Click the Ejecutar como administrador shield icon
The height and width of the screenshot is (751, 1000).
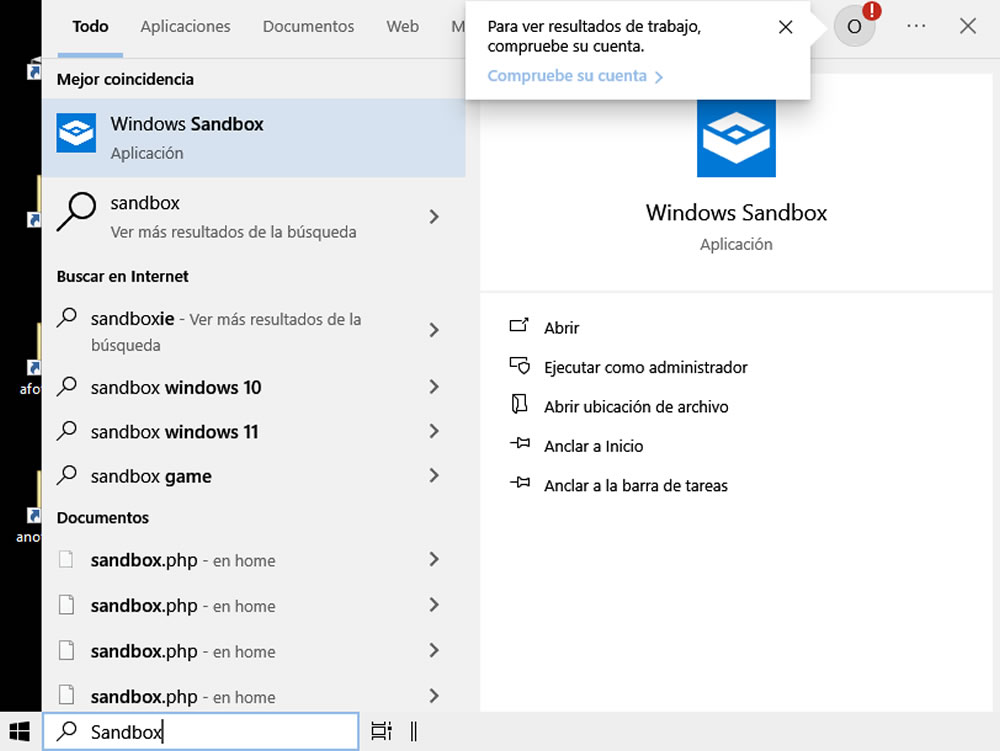(518, 366)
